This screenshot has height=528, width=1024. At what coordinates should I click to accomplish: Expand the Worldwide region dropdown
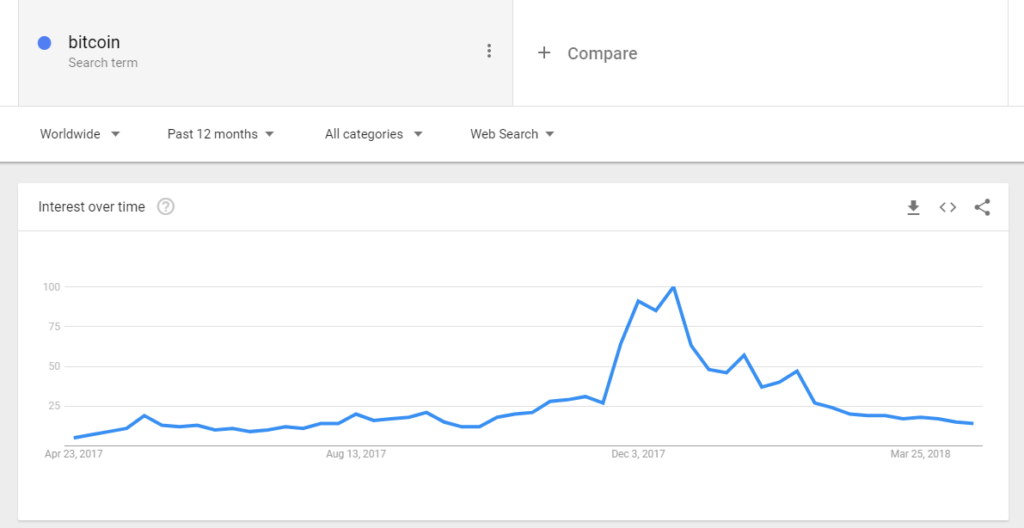pyautogui.click(x=80, y=134)
